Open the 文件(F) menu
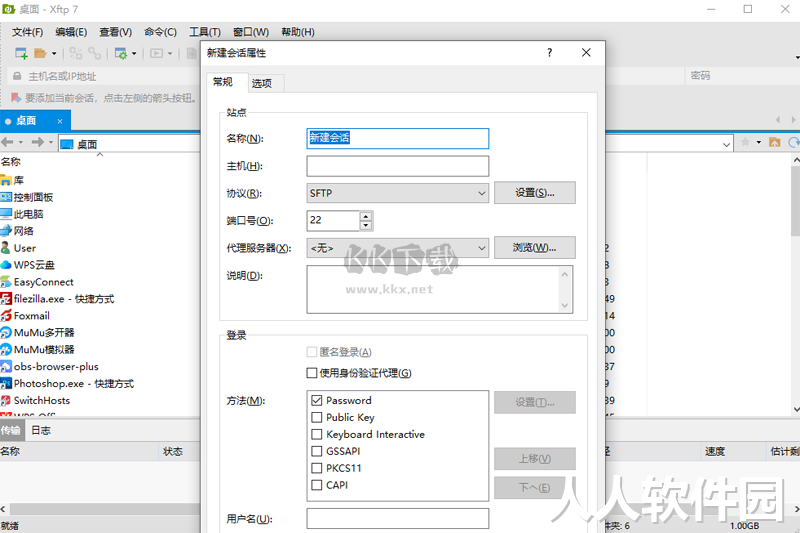 point(28,32)
